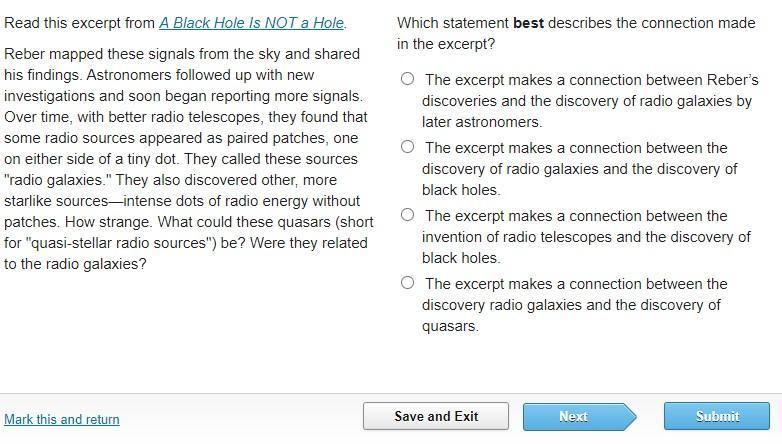Open the 'A Black Hole Is NOT a Hole' link
This screenshot has width=782, height=444.
coord(251,22)
